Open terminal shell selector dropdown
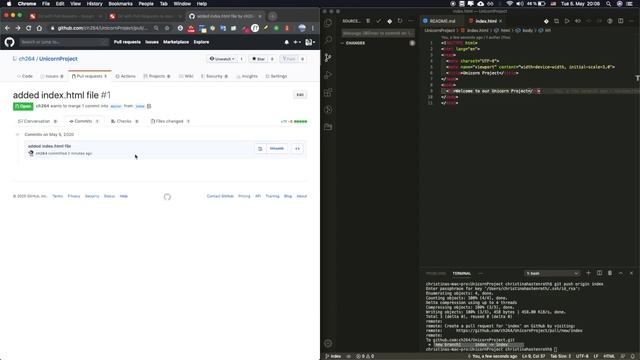This screenshot has height=360, width=640. pos(552,273)
